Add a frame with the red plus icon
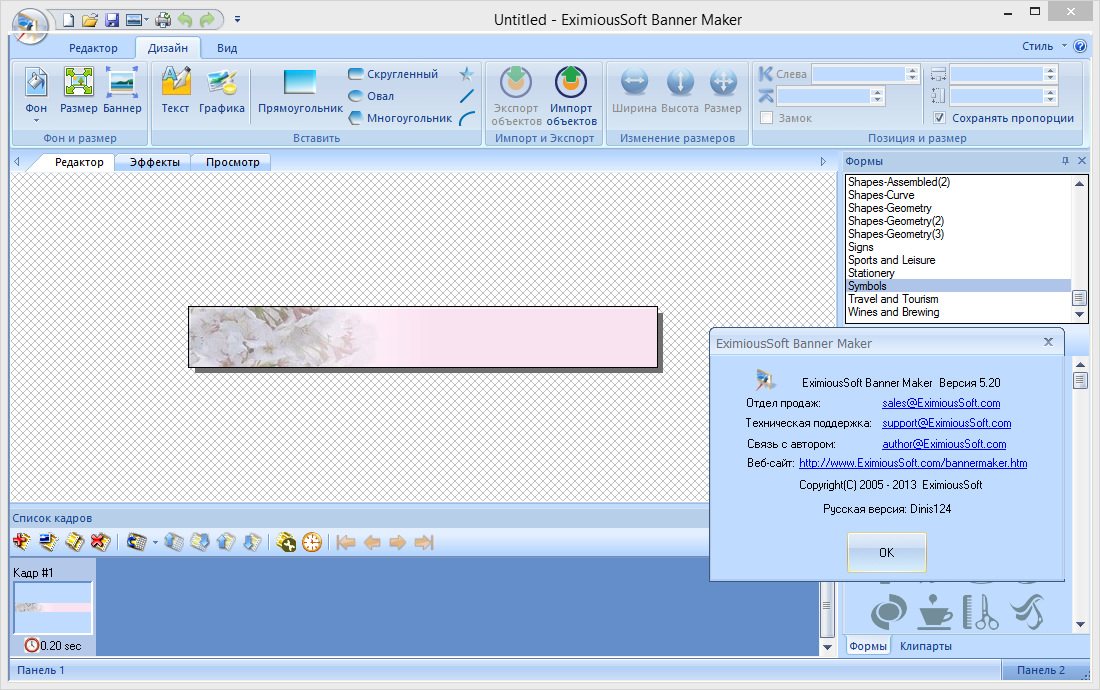The height and width of the screenshot is (690, 1100). 22,542
